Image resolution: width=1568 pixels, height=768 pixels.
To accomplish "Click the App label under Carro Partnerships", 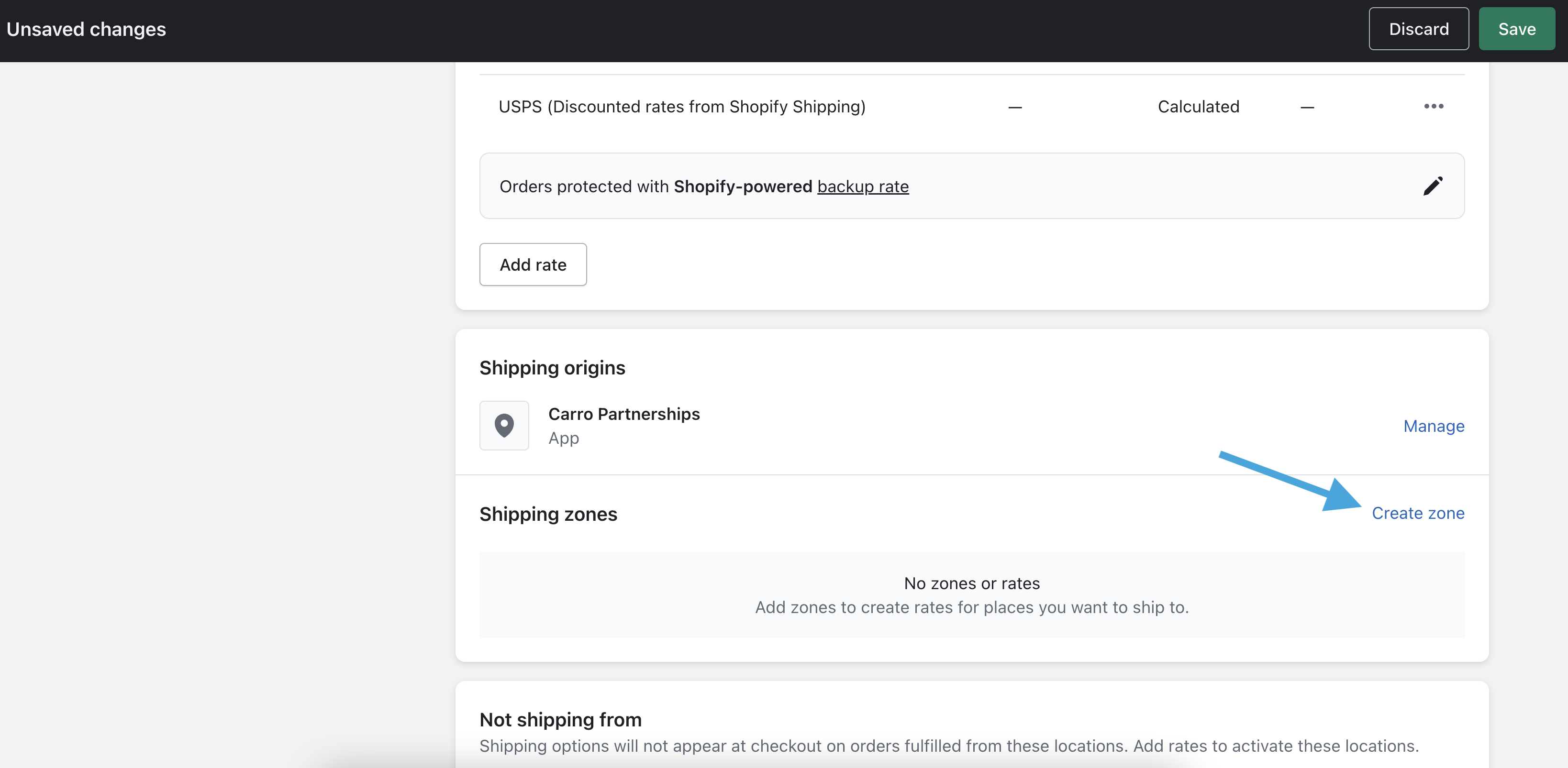I will (x=563, y=438).
